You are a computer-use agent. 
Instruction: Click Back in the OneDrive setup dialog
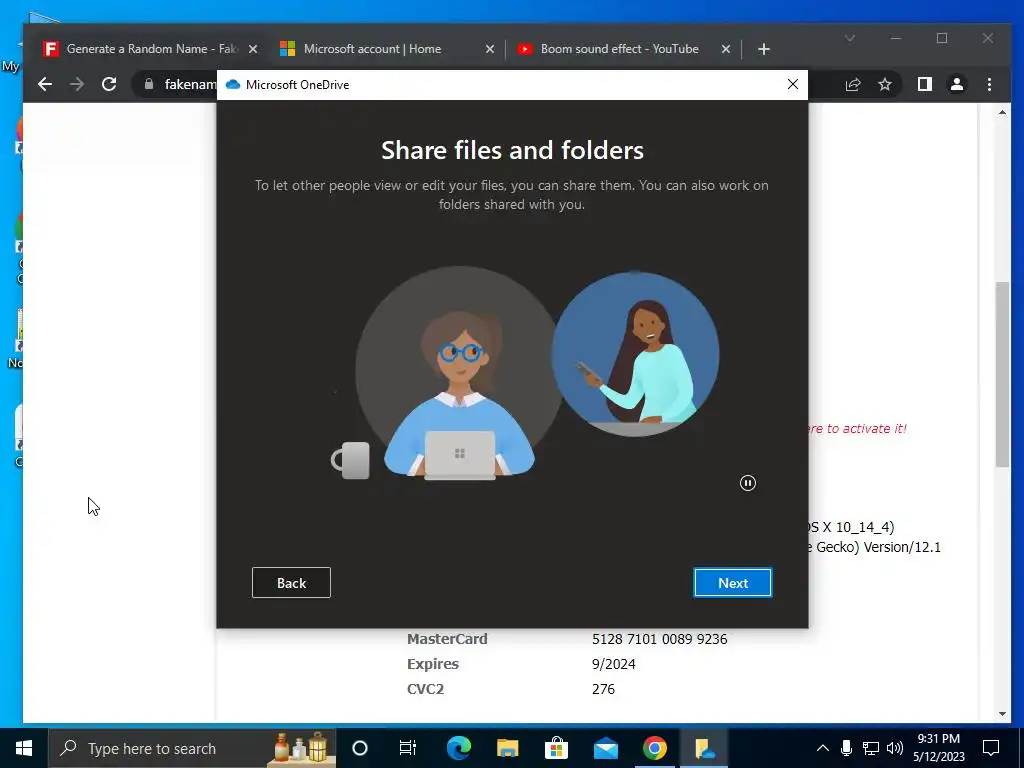[291, 583]
